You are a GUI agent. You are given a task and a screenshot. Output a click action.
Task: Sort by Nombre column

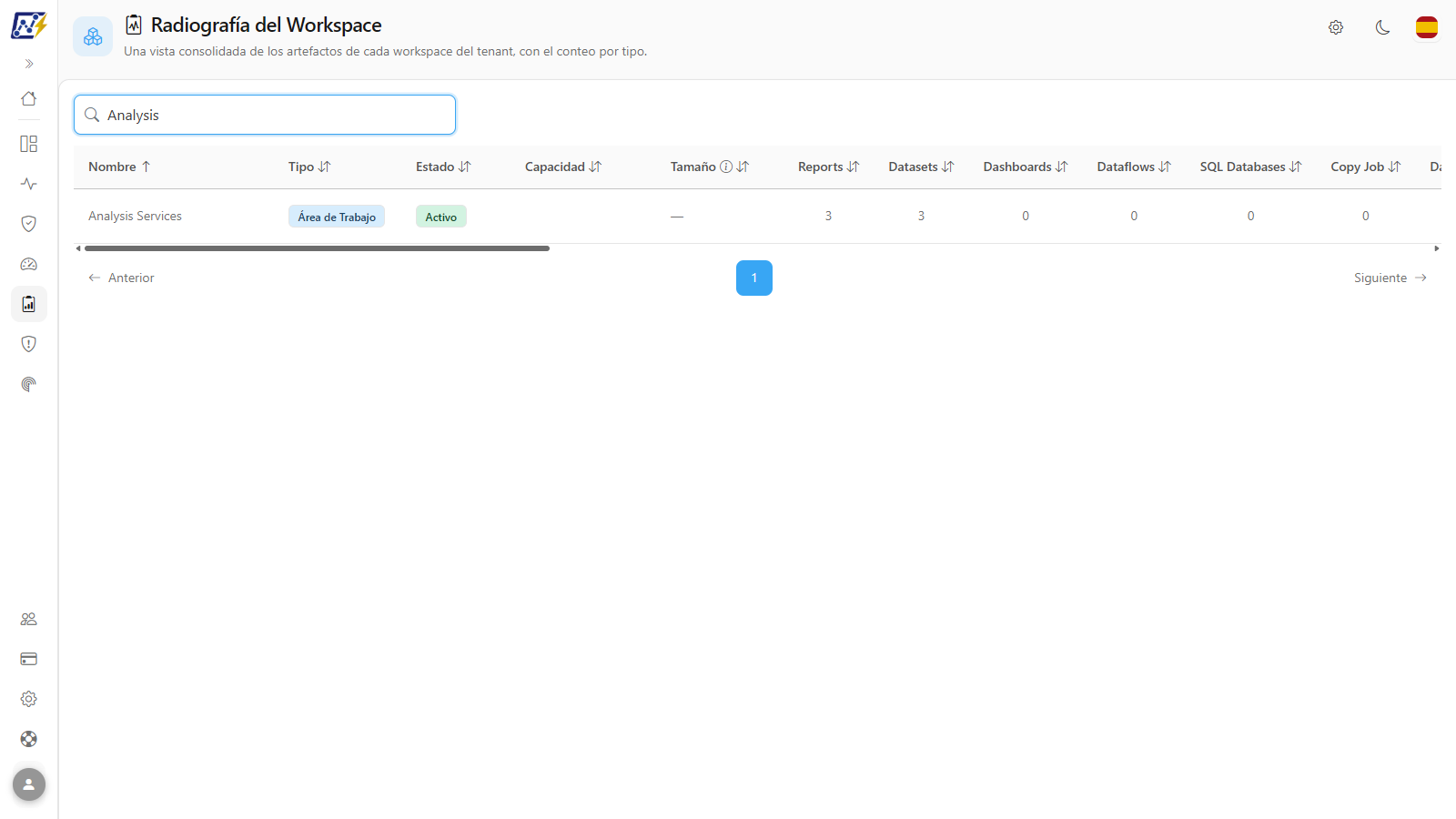point(119,167)
